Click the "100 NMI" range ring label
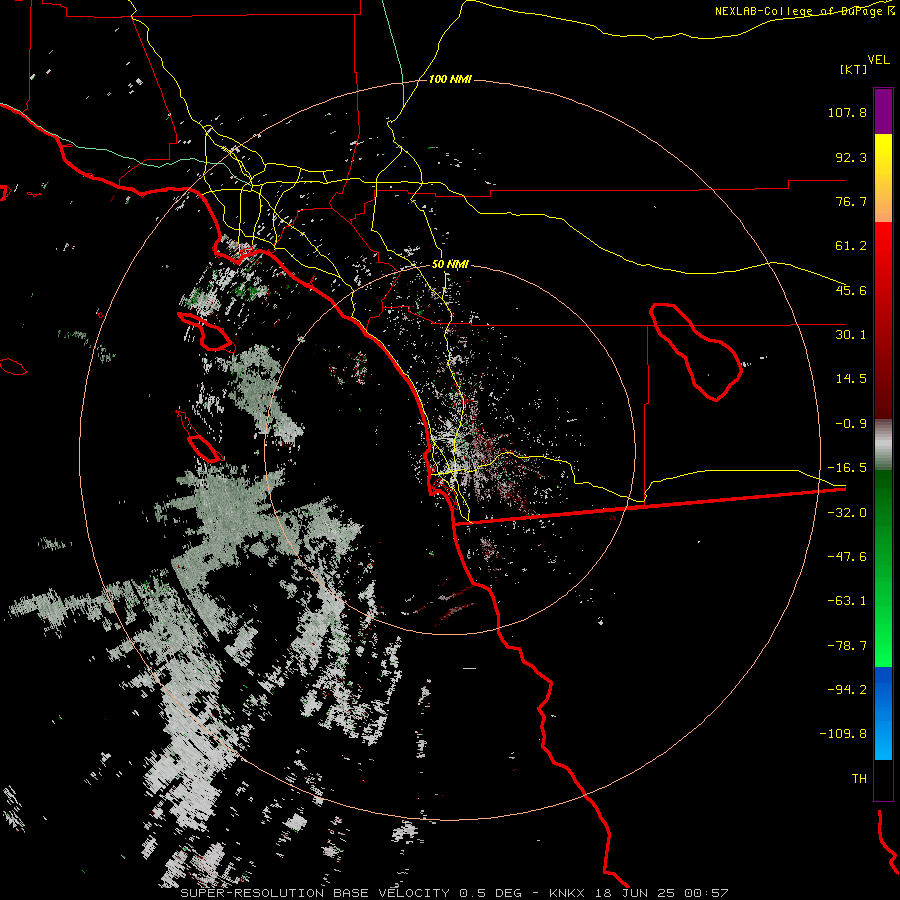Screen dimensions: 900x900 450,79
